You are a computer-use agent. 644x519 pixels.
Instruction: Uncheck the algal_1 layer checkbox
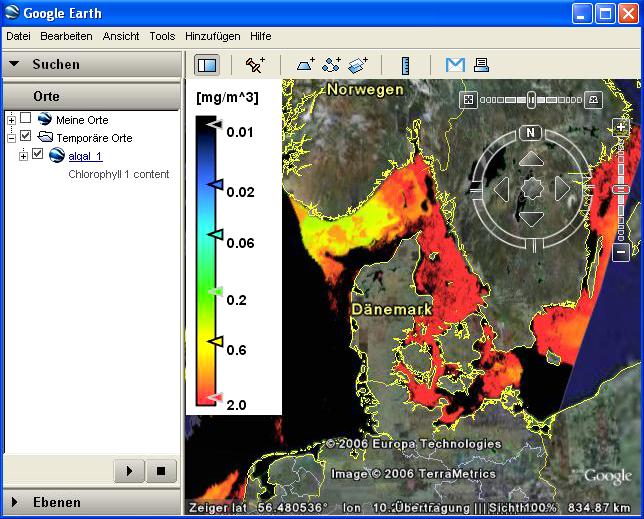pos(38,155)
